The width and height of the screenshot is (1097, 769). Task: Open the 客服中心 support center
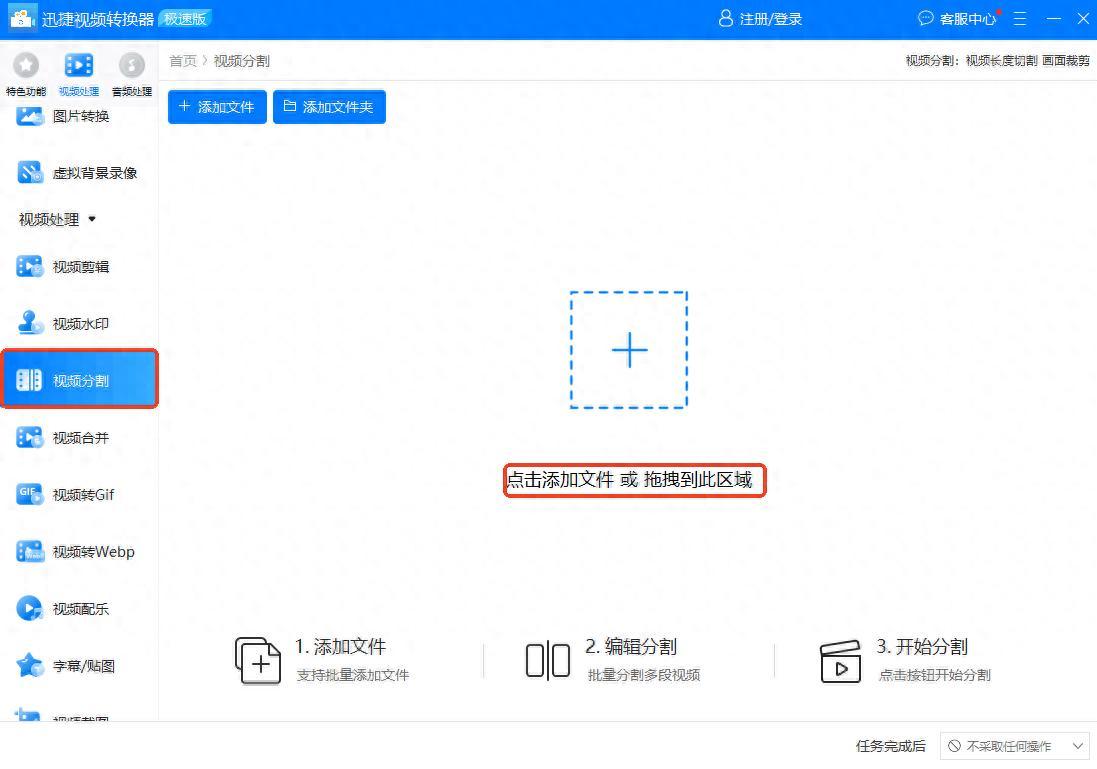click(x=957, y=19)
